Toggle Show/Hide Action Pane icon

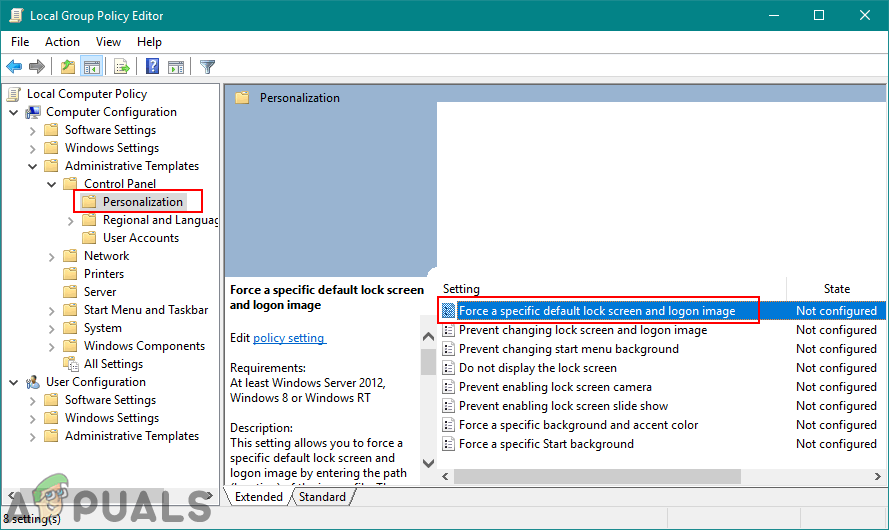pyautogui.click(x=176, y=67)
